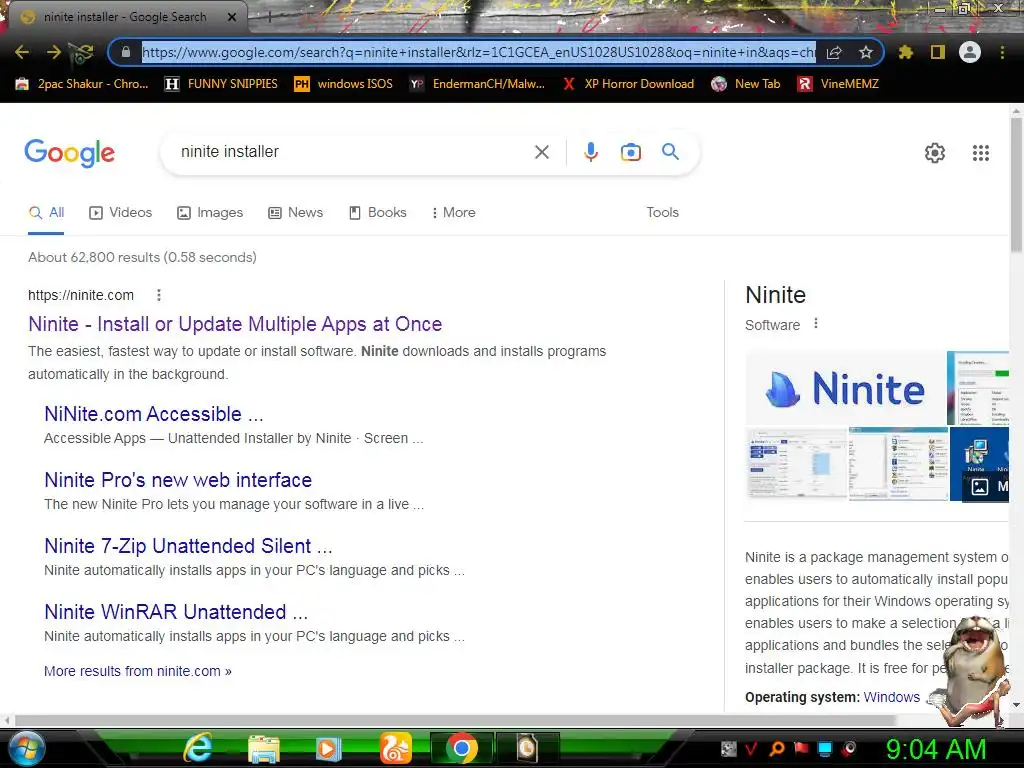Open the Extensions puzzle icon
Viewport: 1024px width, 768px height.
pos(906,52)
